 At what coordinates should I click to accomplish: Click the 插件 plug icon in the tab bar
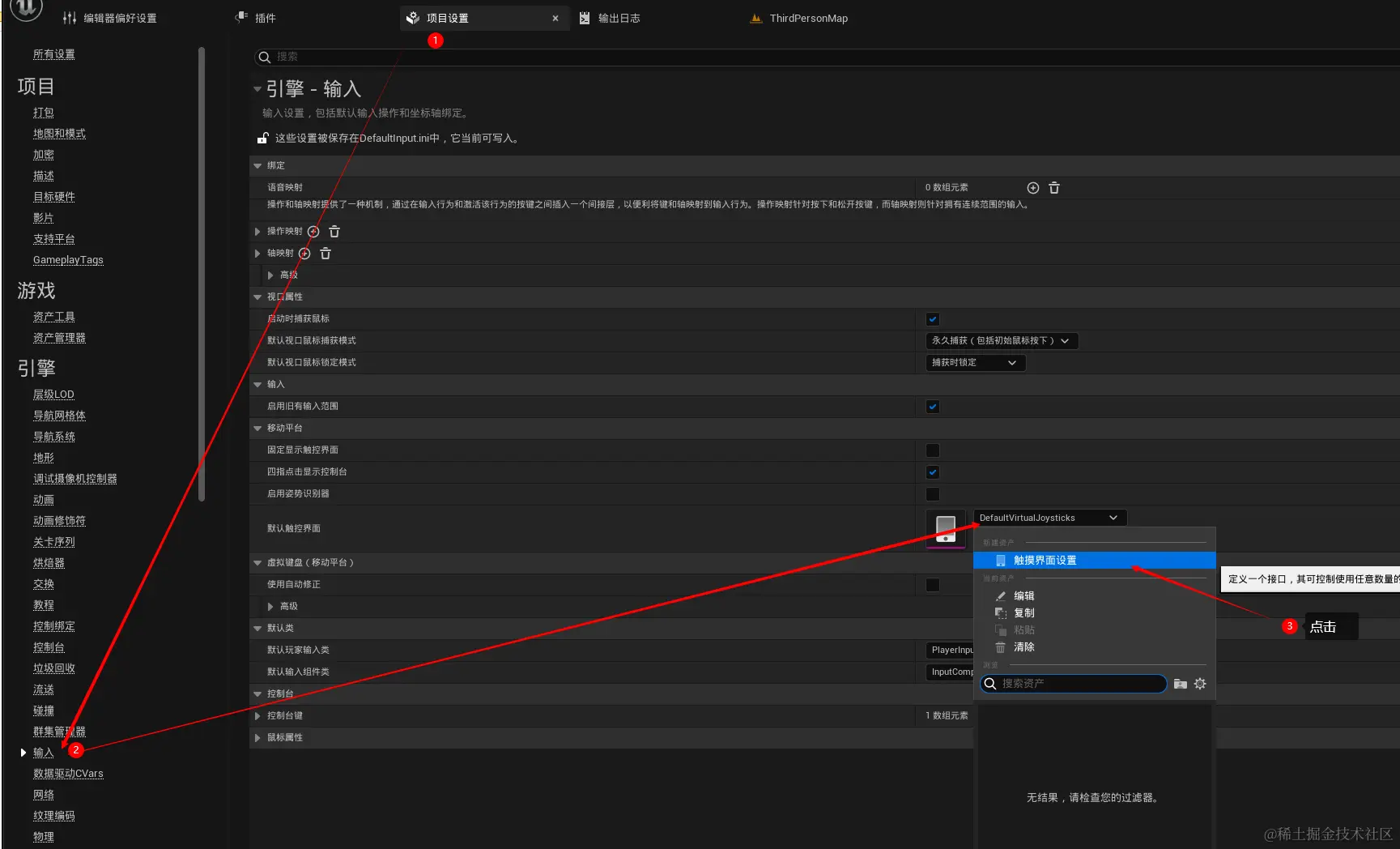coord(241,17)
